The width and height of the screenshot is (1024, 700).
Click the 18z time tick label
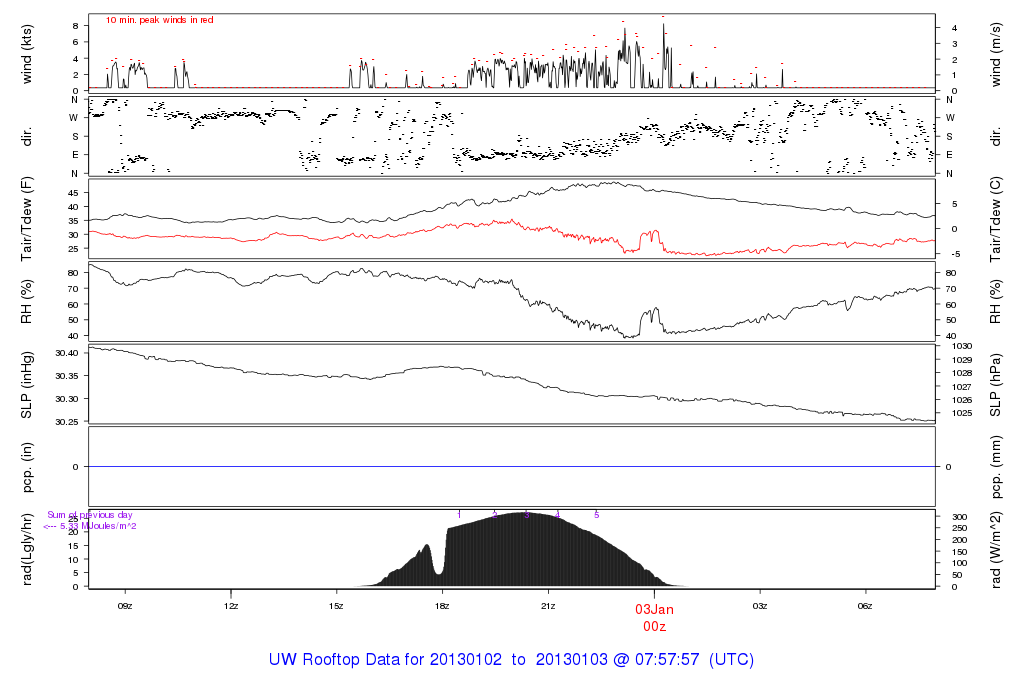coord(442,606)
